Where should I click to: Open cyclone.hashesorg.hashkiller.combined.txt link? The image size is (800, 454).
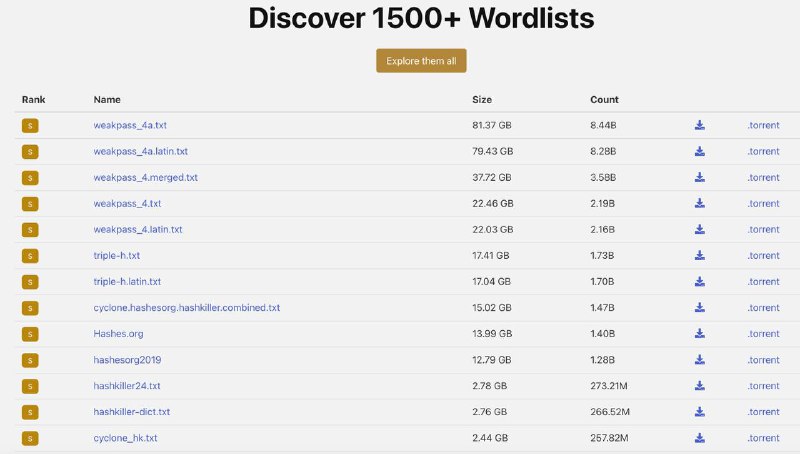pos(187,307)
